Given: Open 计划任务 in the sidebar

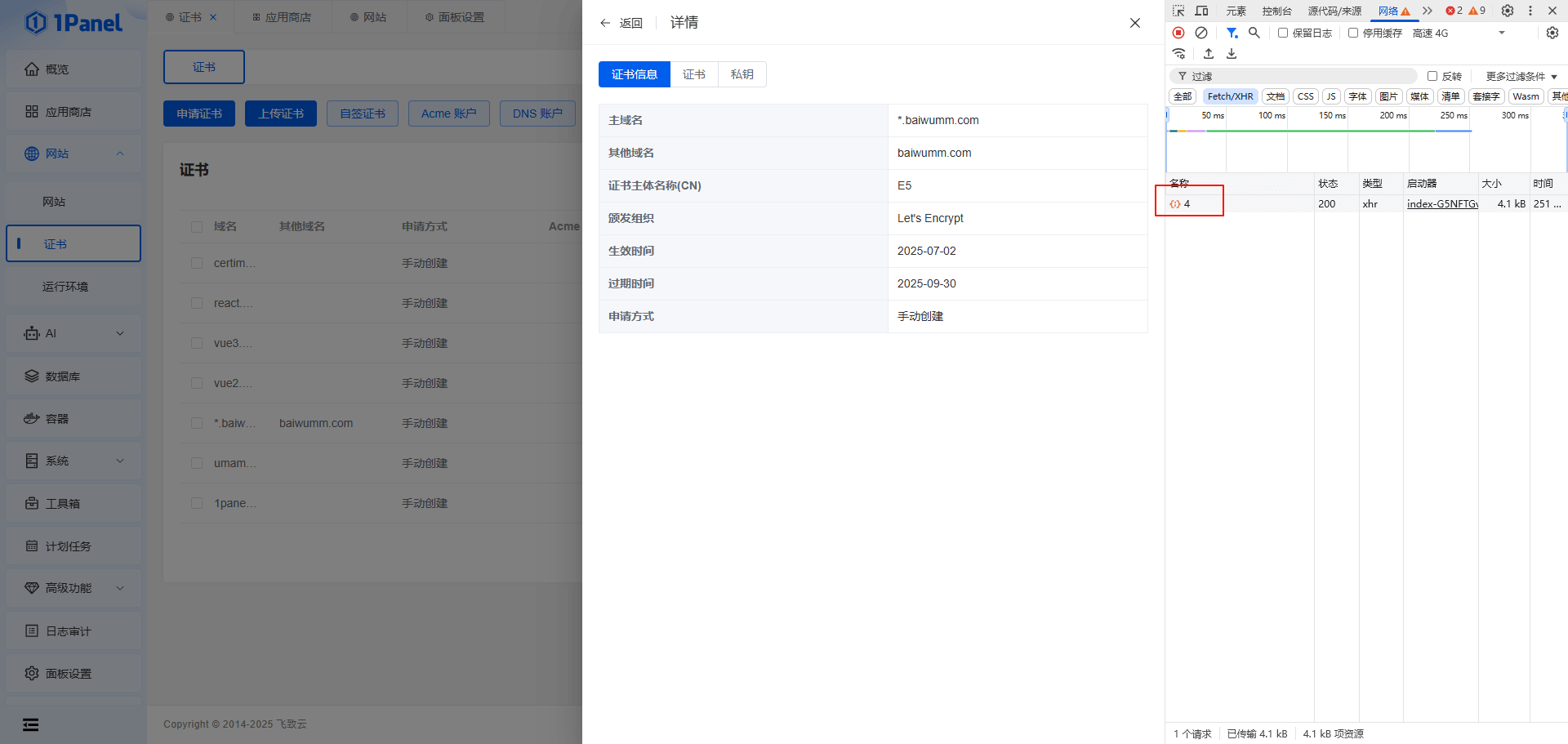Looking at the screenshot, I should coord(73,546).
